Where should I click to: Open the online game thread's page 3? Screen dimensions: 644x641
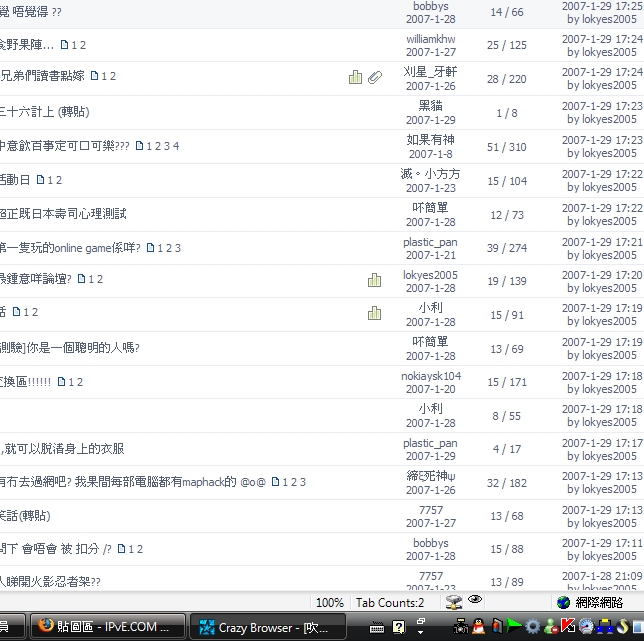177,248
